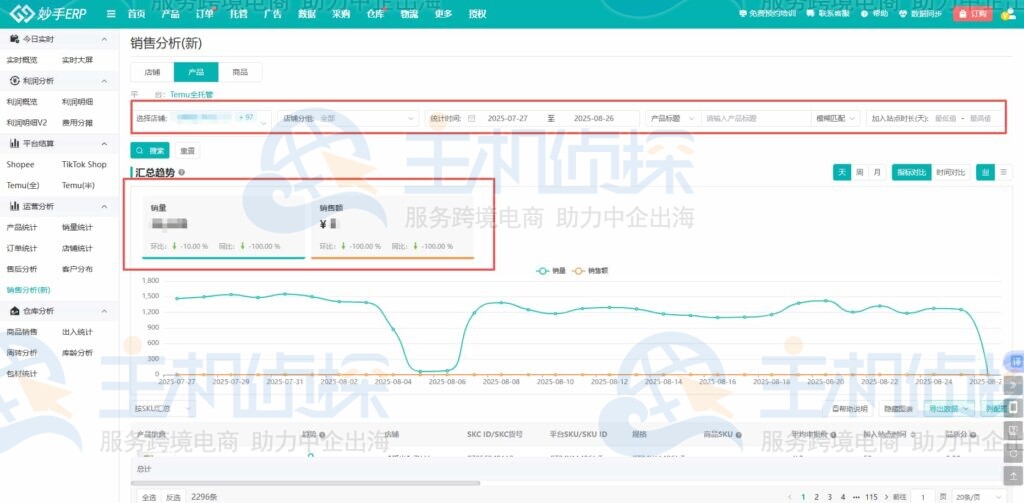1024x503 pixels.
Task: Open 产品 top menu
Action: click(170, 14)
